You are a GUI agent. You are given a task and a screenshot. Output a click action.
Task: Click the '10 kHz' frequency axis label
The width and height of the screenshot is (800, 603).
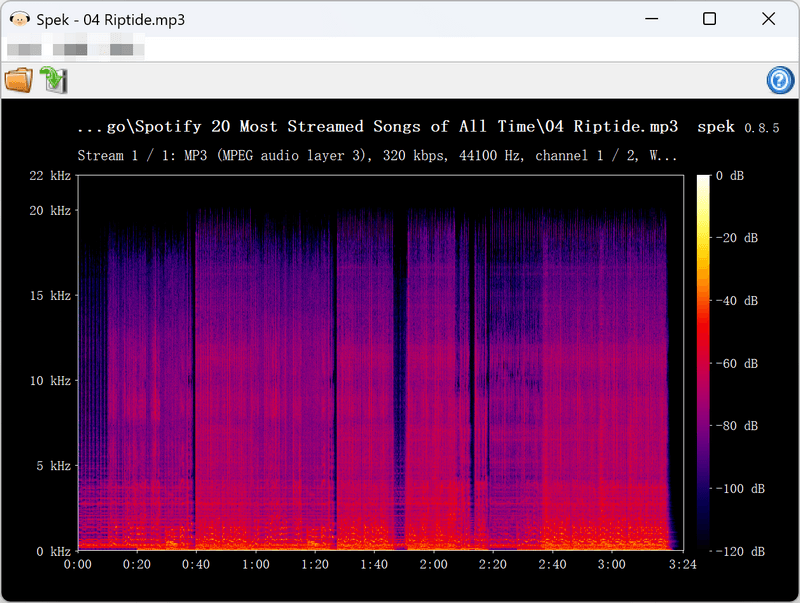[x=50, y=381]
